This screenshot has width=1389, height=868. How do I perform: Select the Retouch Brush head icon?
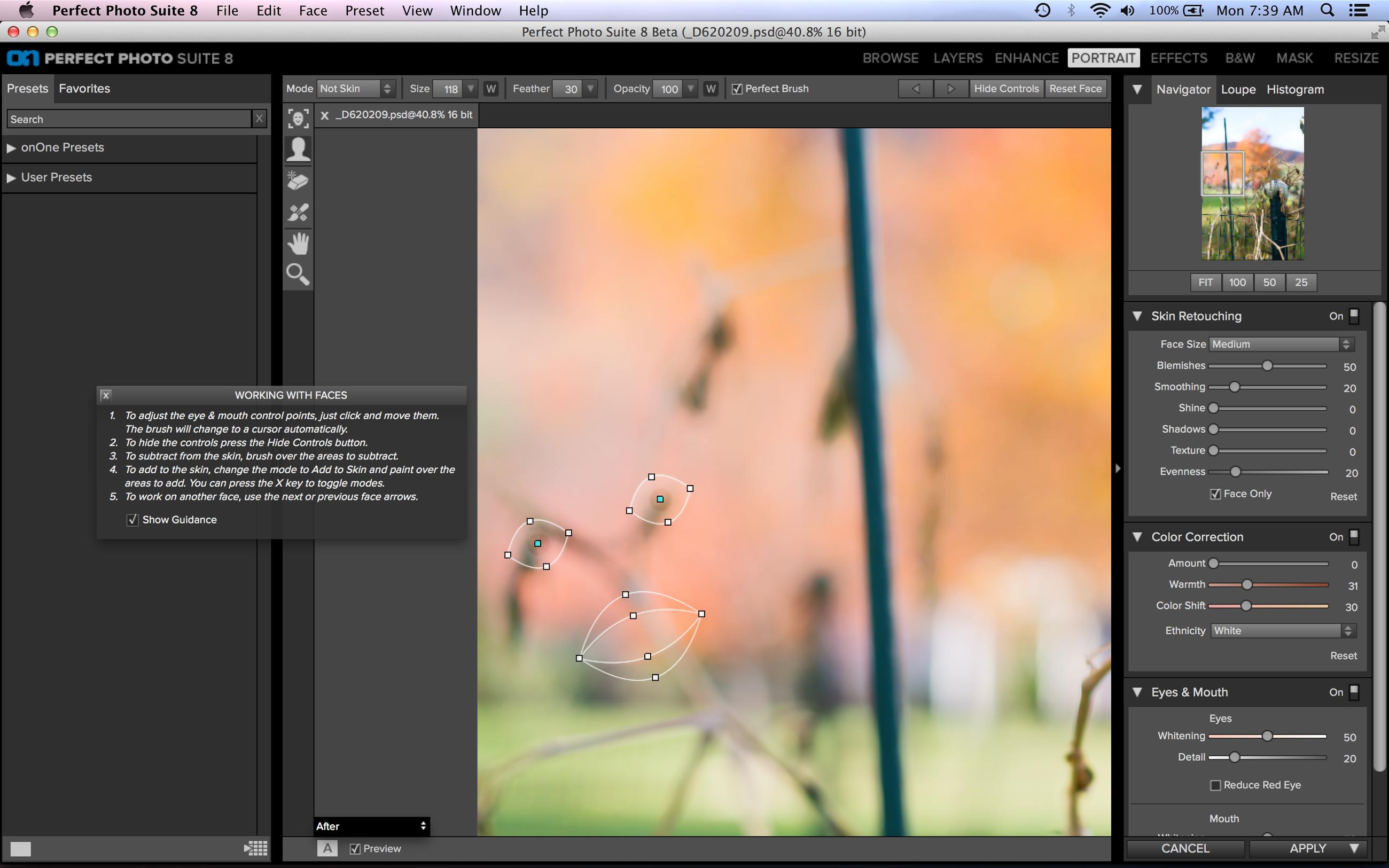(x=298, y=149)
